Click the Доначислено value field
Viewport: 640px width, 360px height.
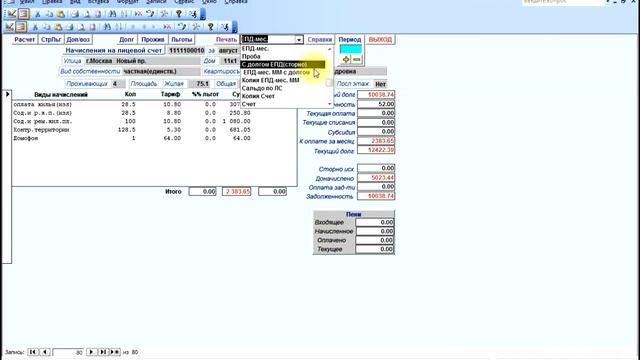point(376,178)
